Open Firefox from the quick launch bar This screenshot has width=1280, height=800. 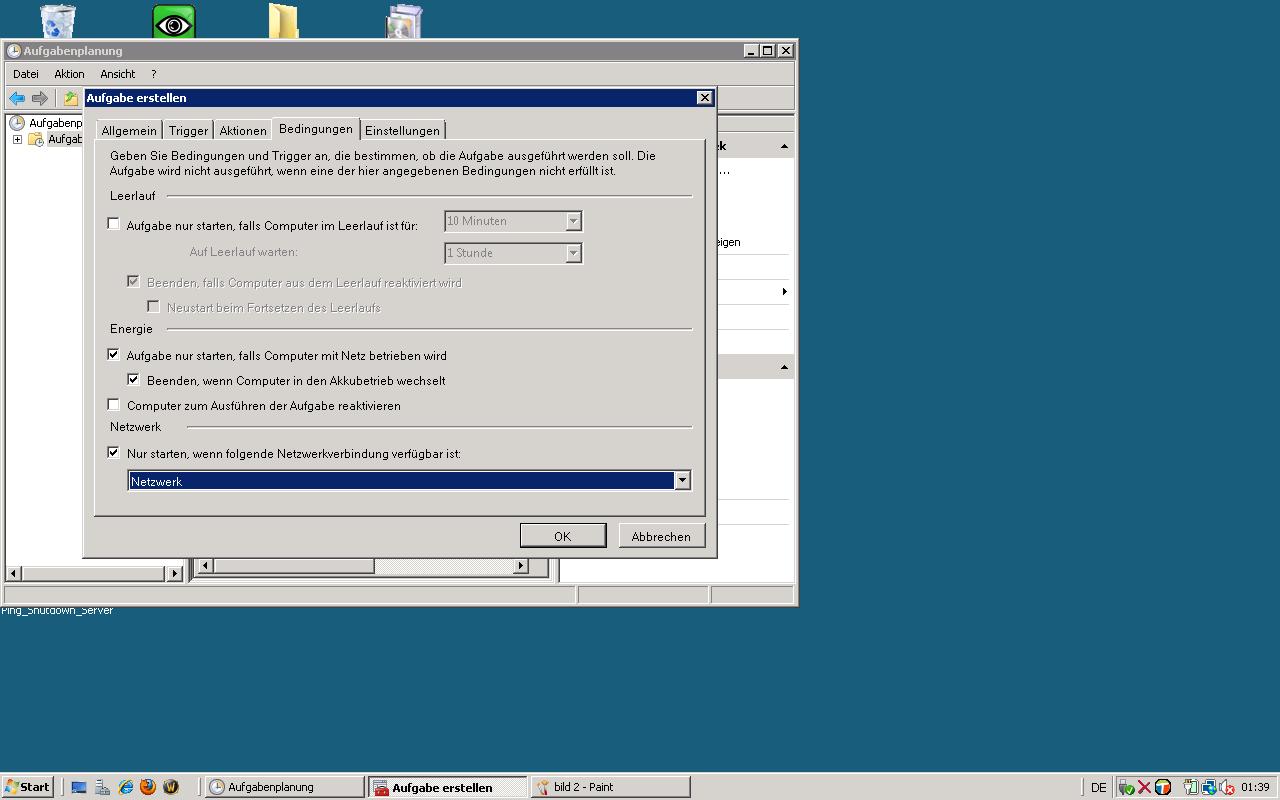coord(148,787)
